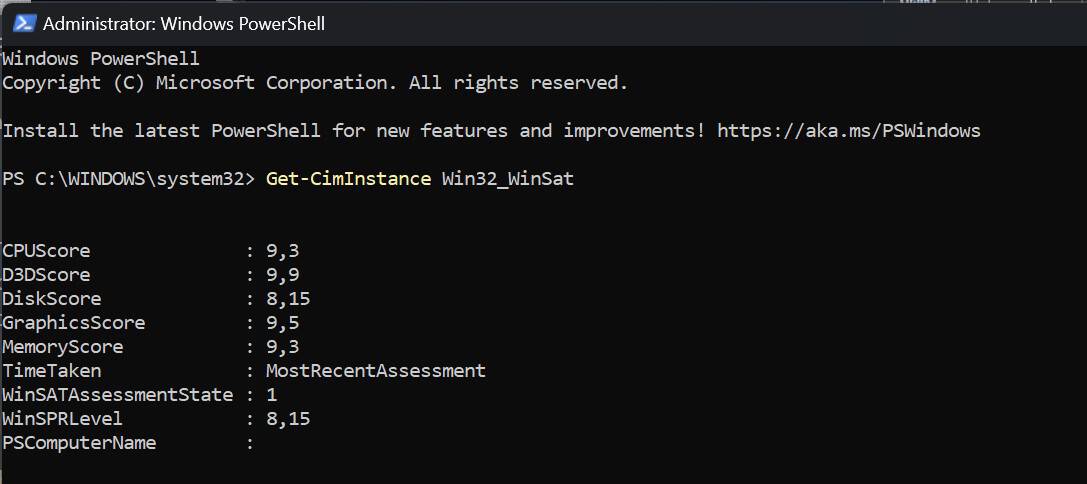Click the "TimeTaken" label
The height and width of the screenshot is (484, 1087).
[52, 371]
